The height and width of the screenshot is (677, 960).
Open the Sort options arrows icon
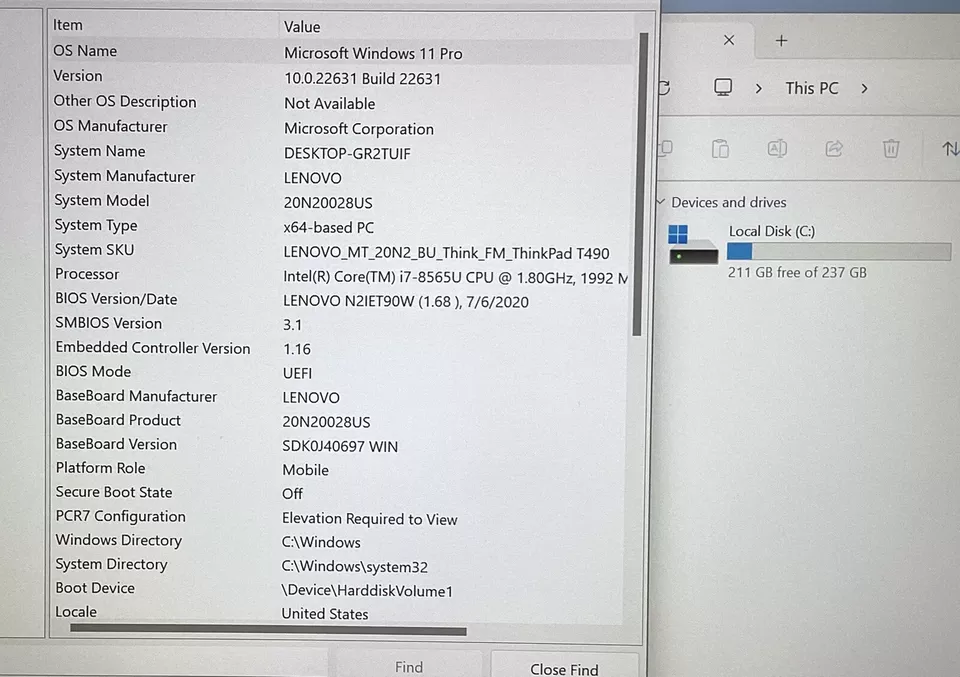(950, 149)
